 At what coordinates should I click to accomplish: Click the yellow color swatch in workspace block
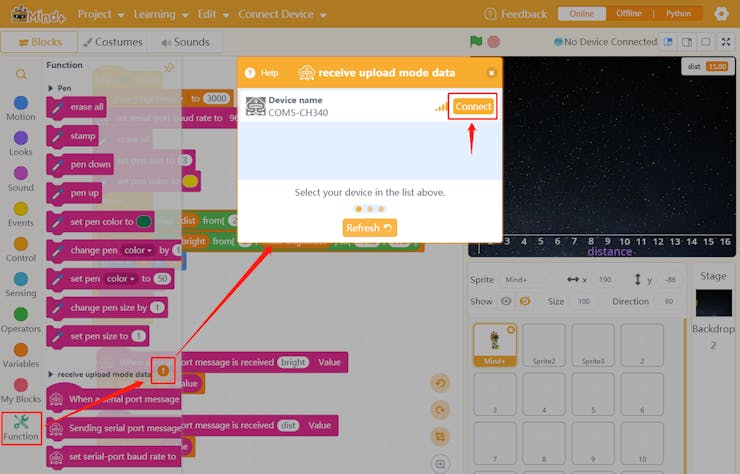click(190, 181)
